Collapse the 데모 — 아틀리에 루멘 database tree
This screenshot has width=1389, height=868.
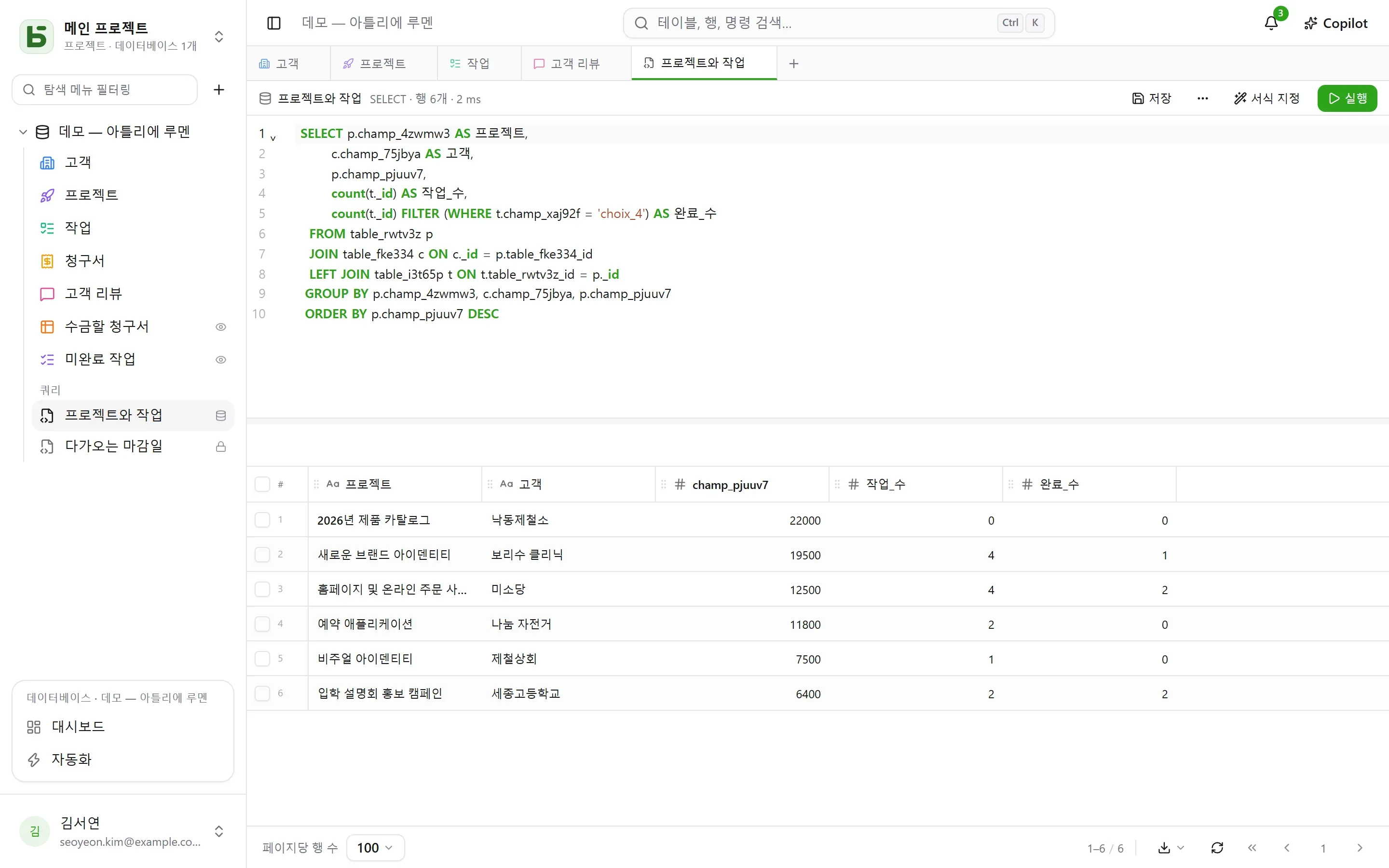(23, 132)
